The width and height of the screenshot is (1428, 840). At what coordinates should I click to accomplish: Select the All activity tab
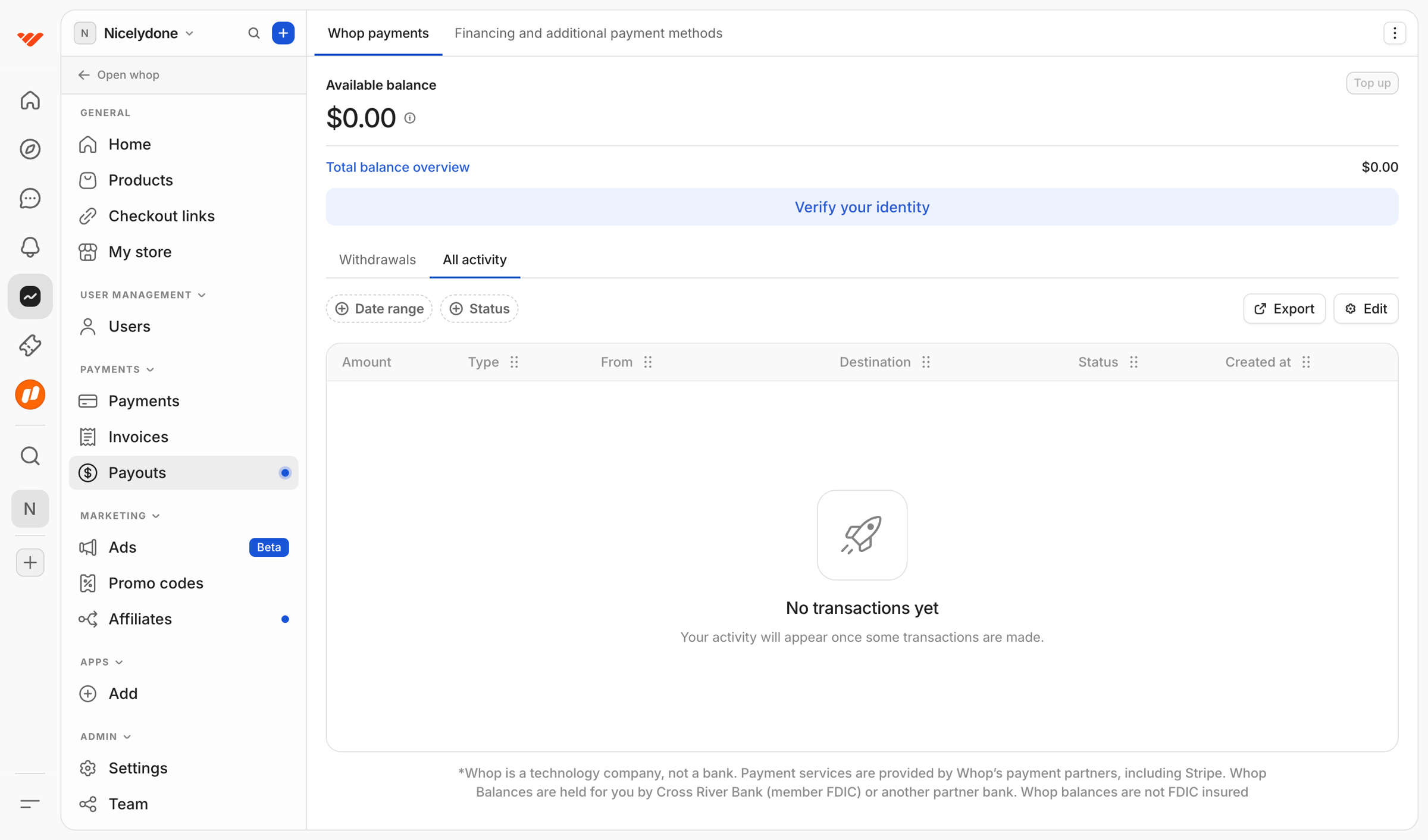point(475,260)
